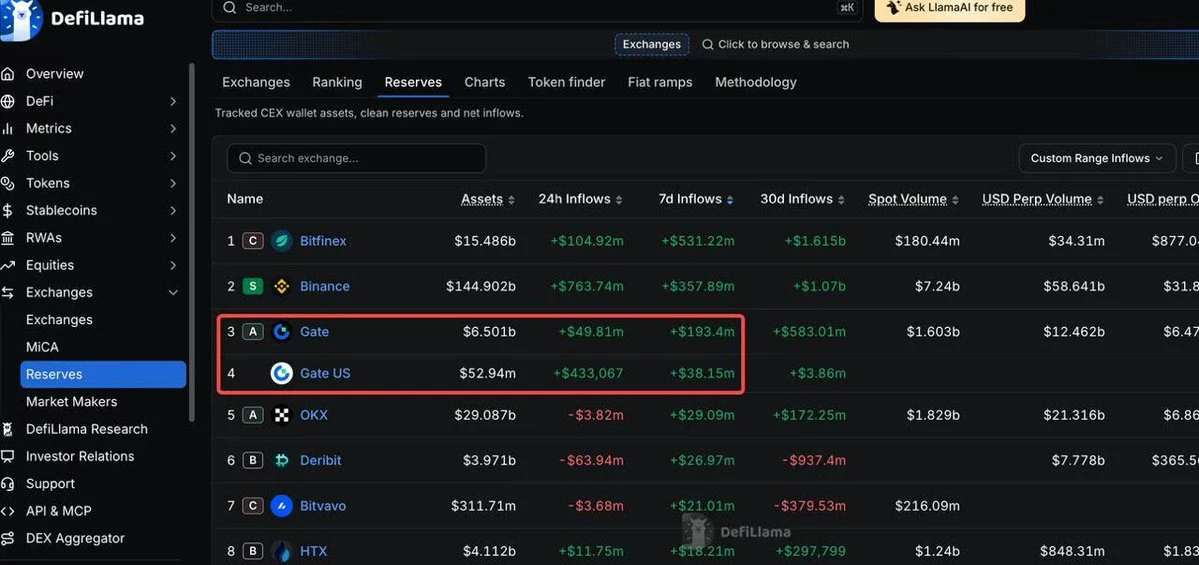This screenshot has width=1199, height=565.
Task: Sort table by Spot Volume column
Action: point(914,199)
